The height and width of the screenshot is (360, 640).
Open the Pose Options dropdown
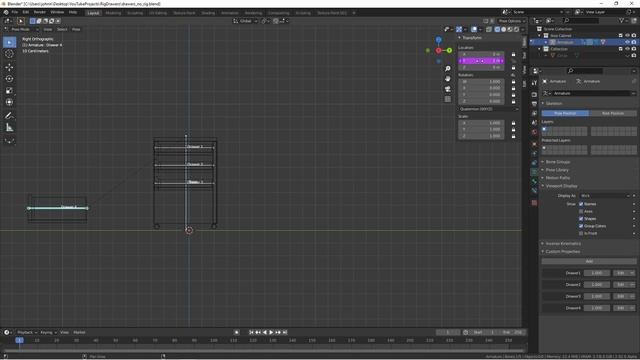coord(511,21)
